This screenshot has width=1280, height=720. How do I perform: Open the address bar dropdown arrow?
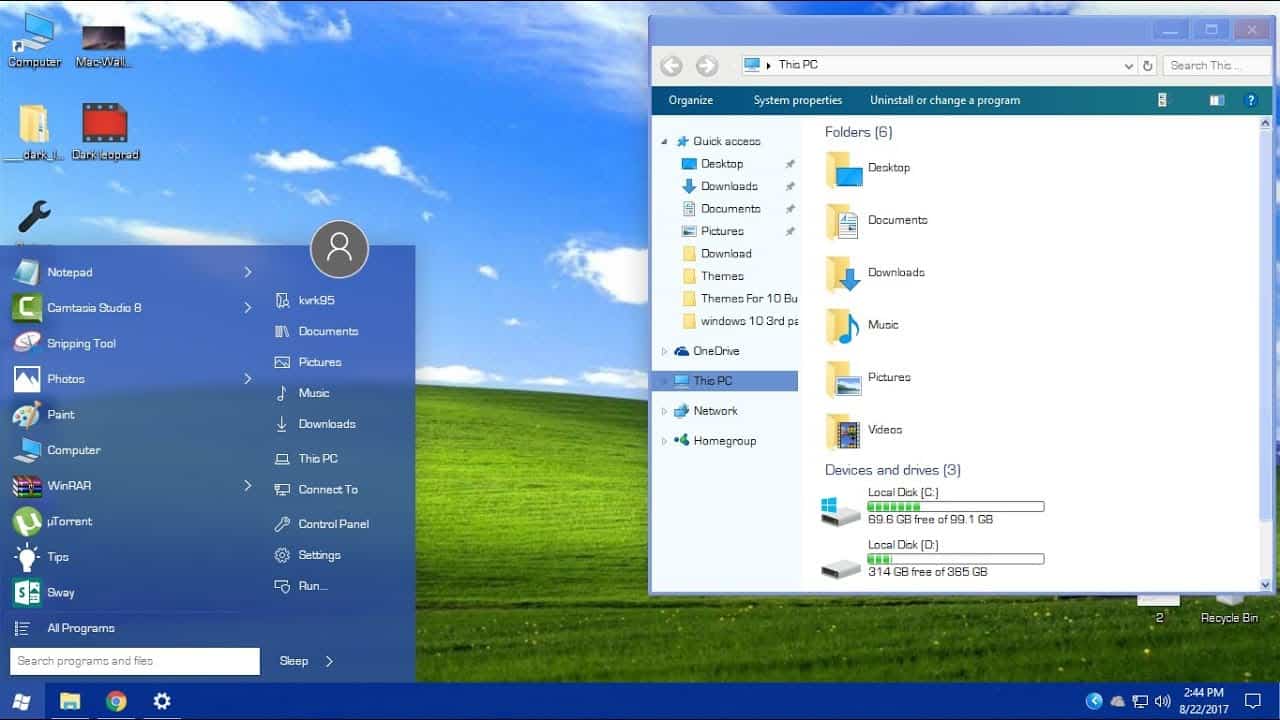1130,64
